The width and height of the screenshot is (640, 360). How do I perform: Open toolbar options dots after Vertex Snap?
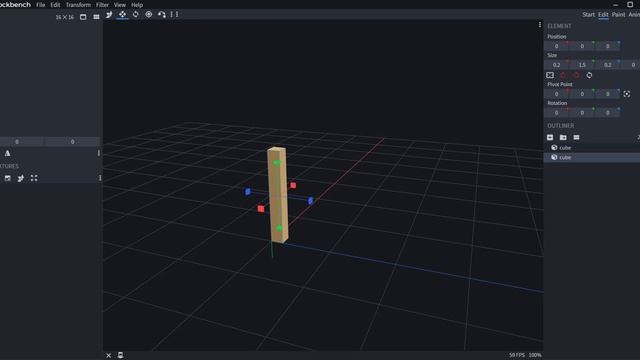[x=174, y=14]
